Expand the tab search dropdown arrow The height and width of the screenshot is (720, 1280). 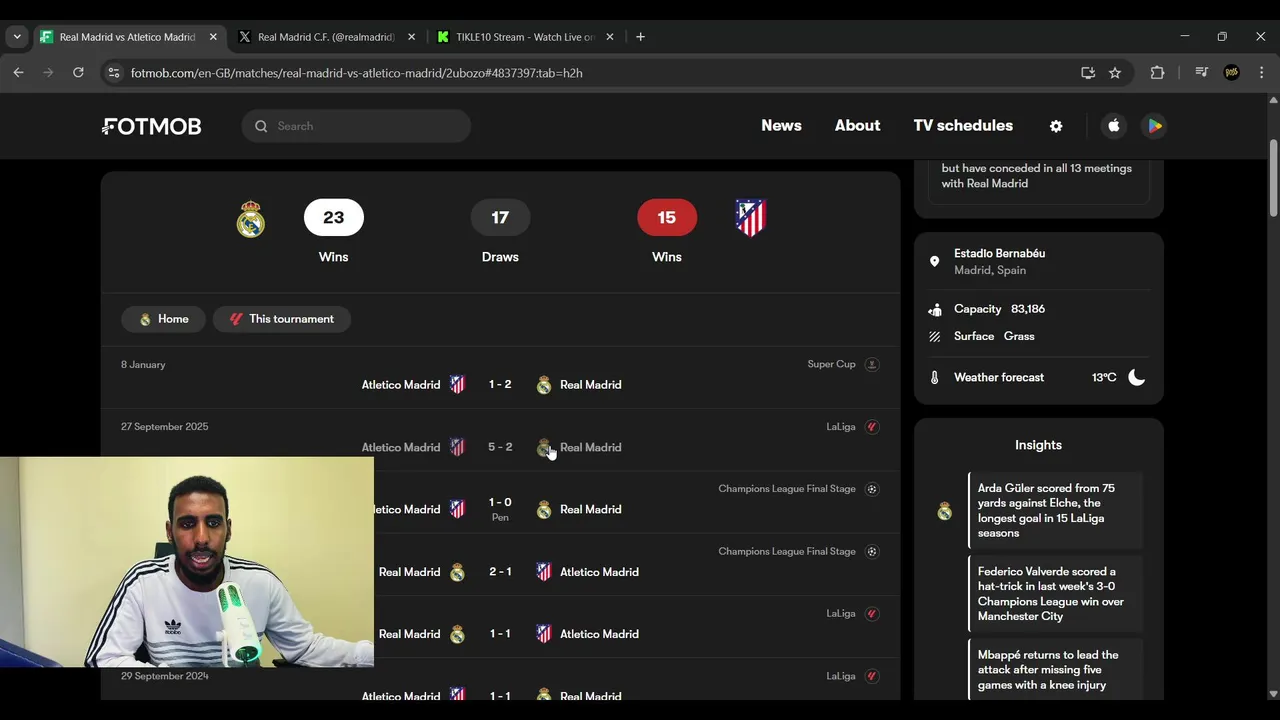(17, 37)
